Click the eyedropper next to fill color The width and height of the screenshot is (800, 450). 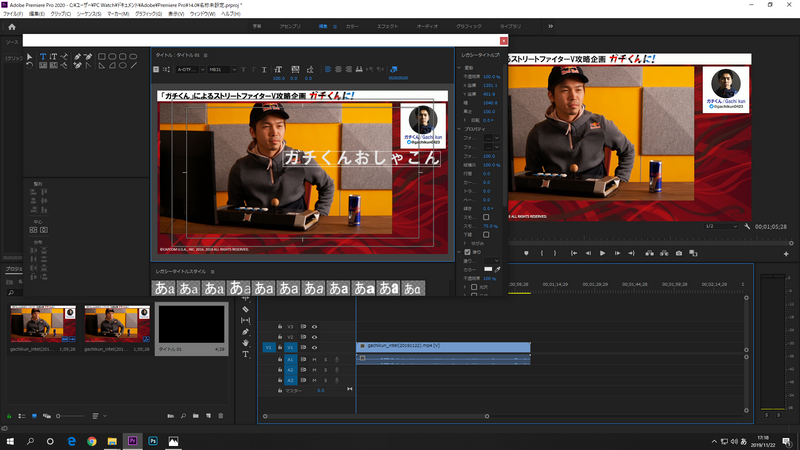498,269
